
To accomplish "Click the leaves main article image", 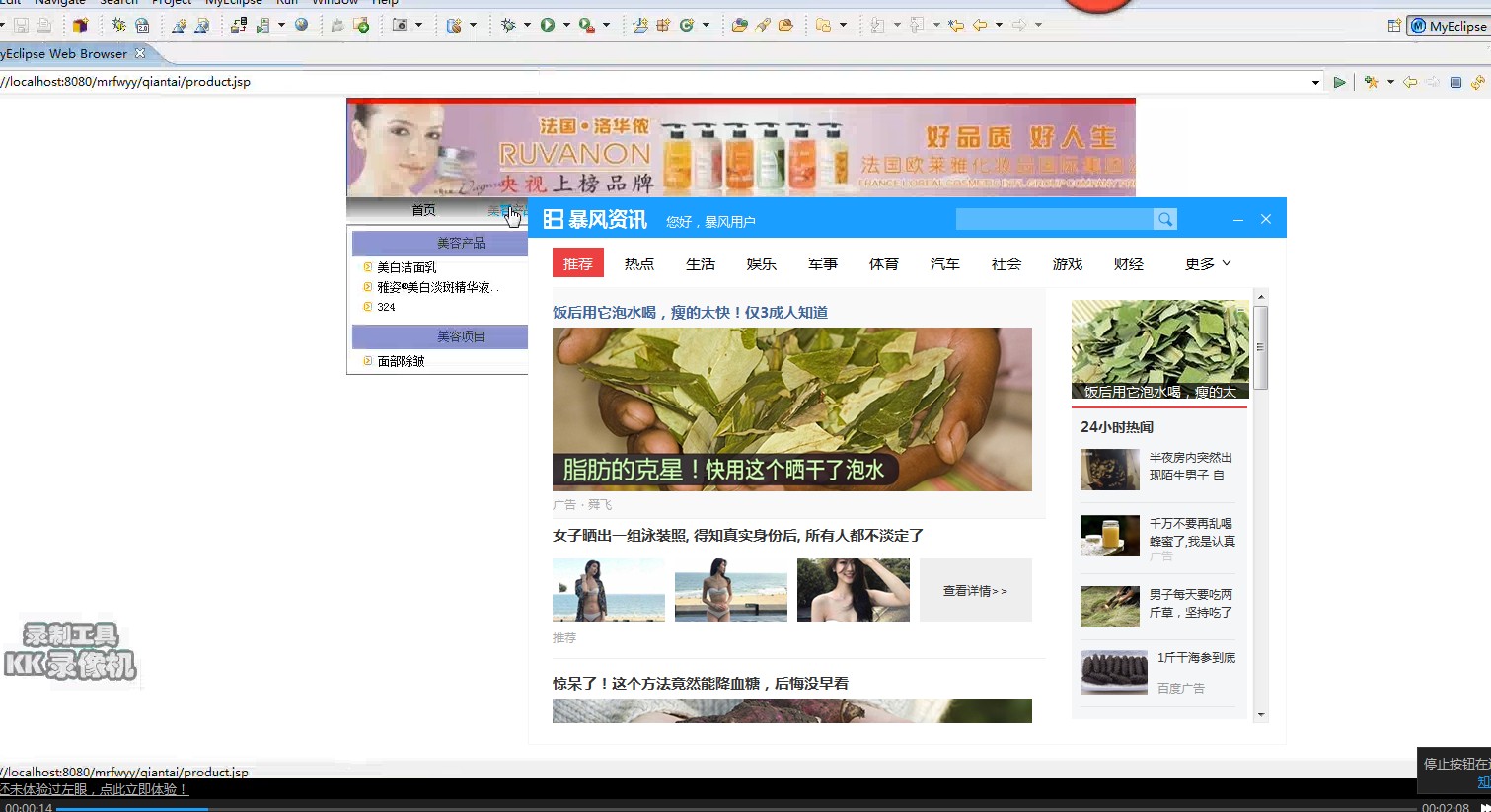I will [x=792, y=409].
